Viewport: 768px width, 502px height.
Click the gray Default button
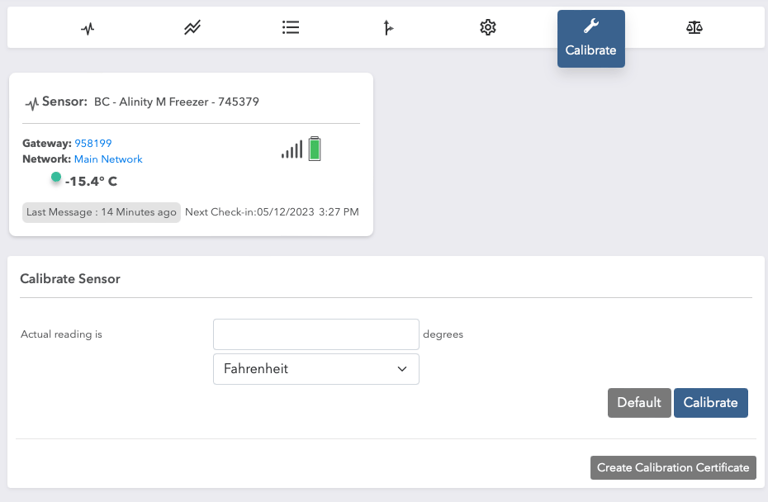(x=639, y=403)
